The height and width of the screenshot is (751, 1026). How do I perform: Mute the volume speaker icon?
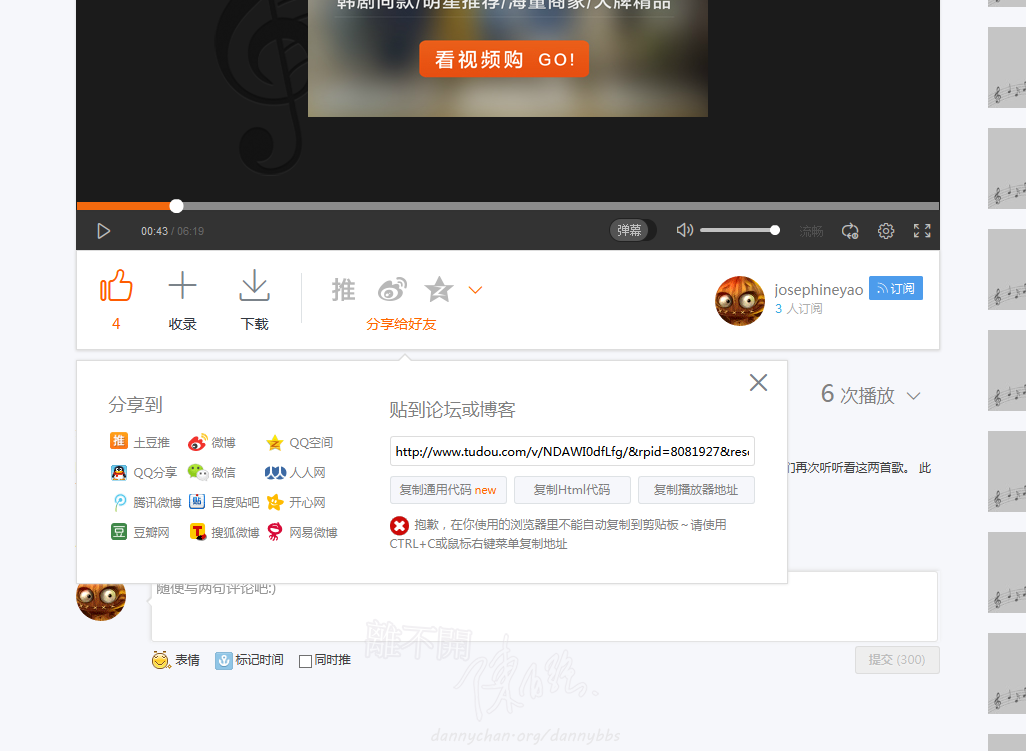684,230
